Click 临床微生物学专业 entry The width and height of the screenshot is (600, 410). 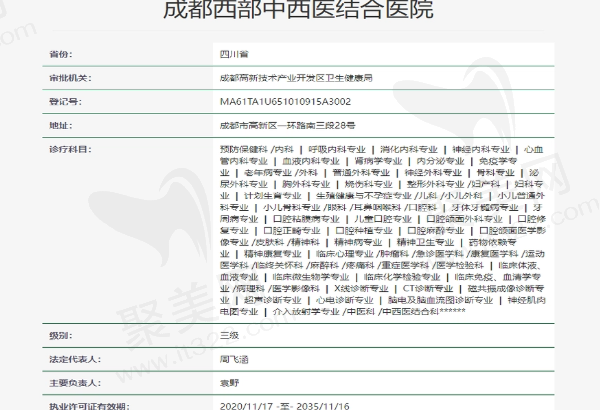[x=311, y=277]
